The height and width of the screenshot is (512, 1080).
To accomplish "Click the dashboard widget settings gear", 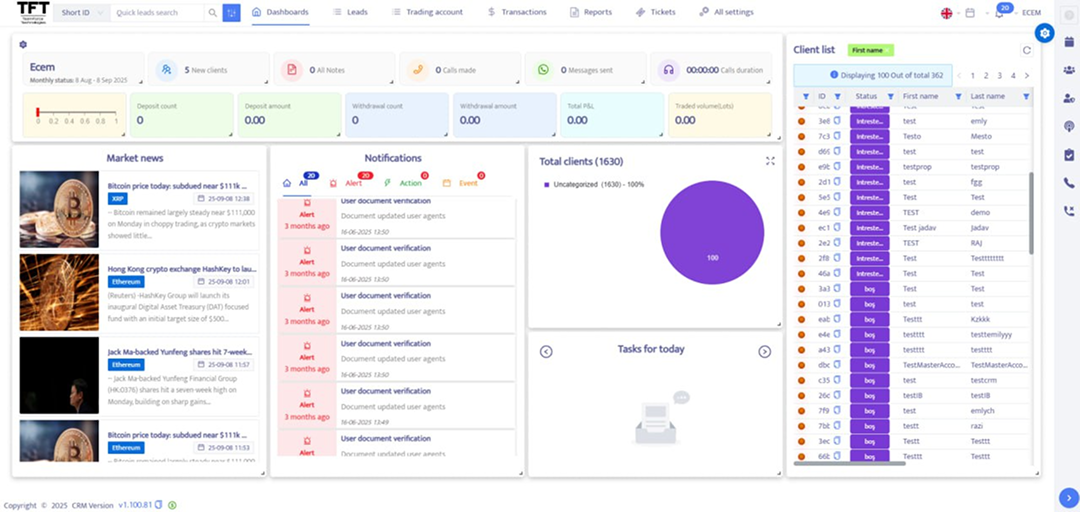I will [x=23, y=44].
